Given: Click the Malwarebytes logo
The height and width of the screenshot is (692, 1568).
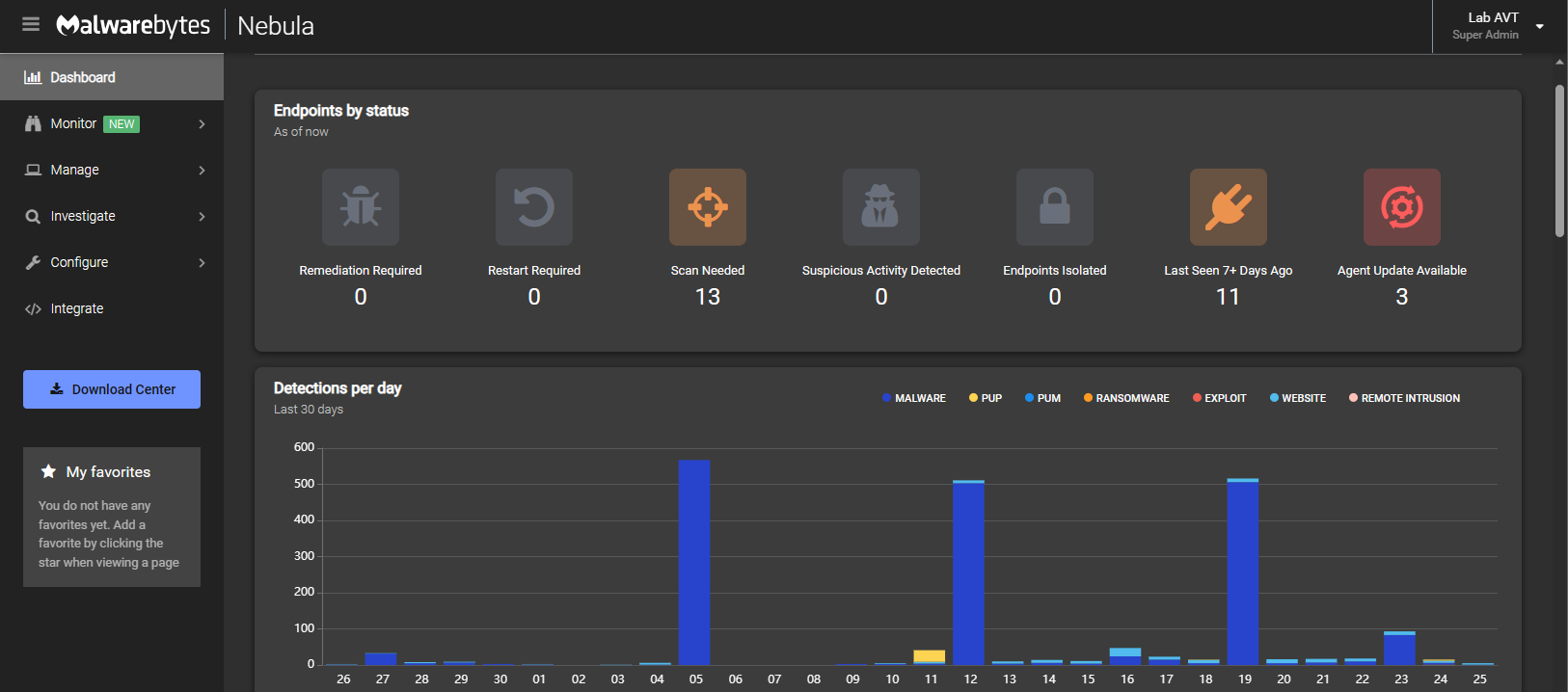Looking at the screenshot, I should (133, 26).
